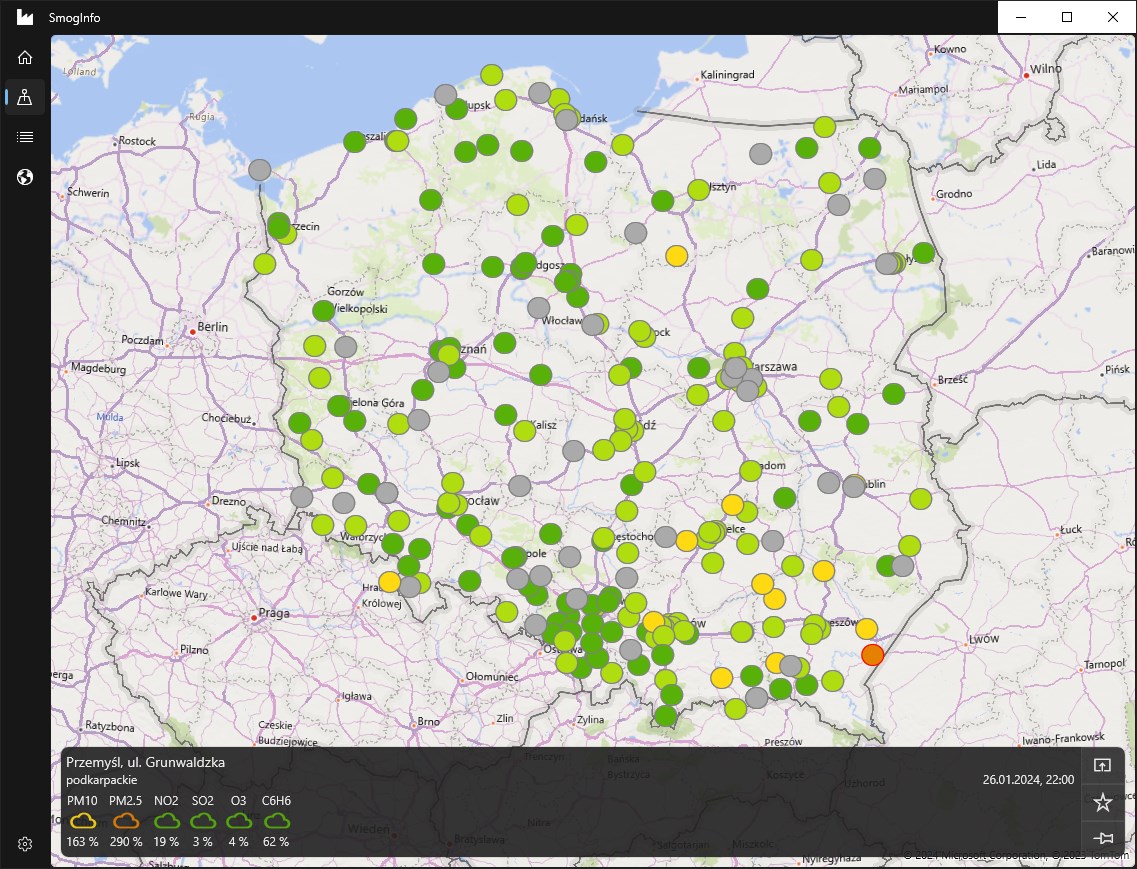Screen dimensions: 1137x869
Task: Click the 26.01.2024, 22:00 timestamp
Action: tap(1028, 779)
